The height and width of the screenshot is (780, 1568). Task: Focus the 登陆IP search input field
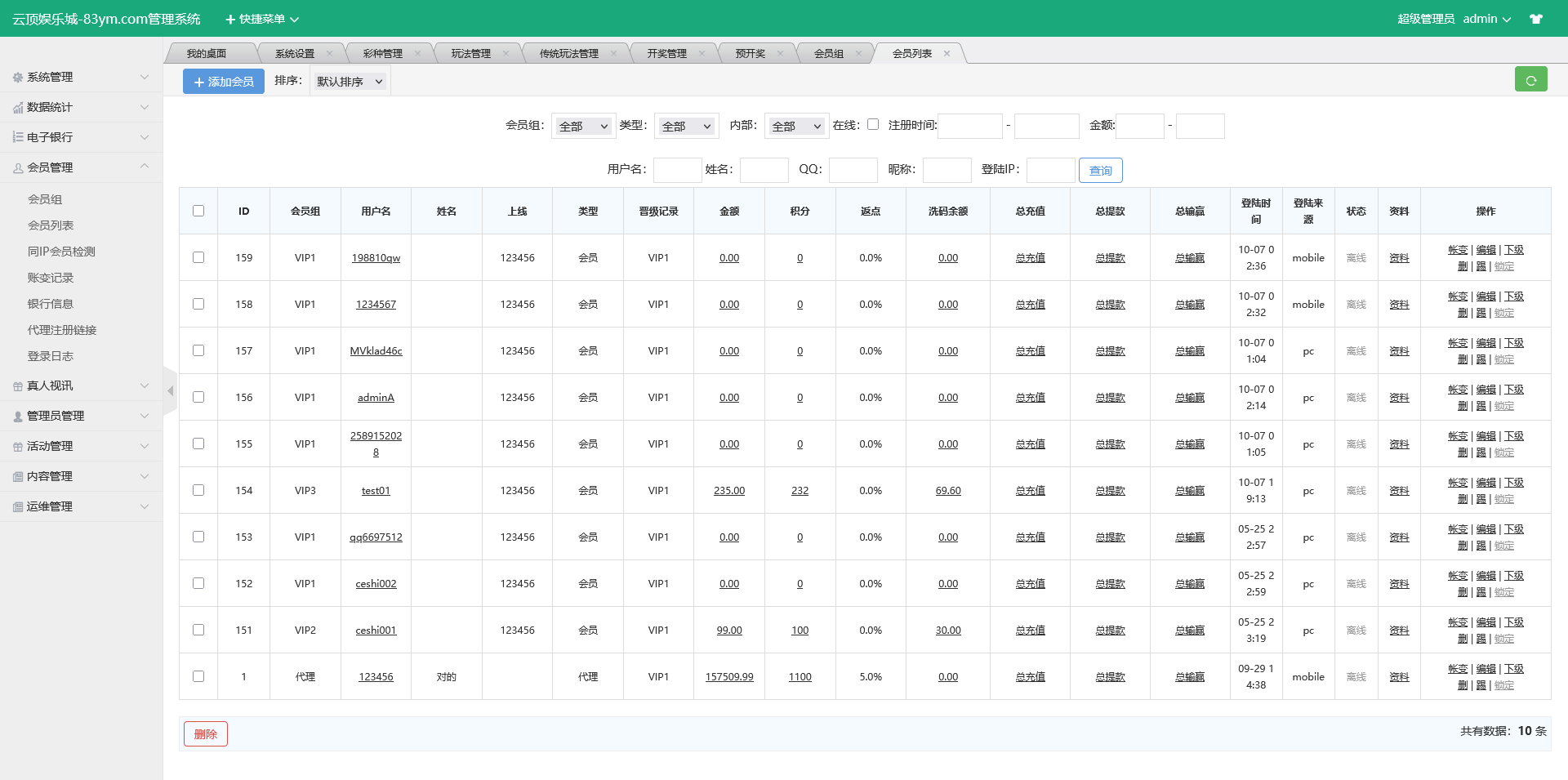(1050, 170)
